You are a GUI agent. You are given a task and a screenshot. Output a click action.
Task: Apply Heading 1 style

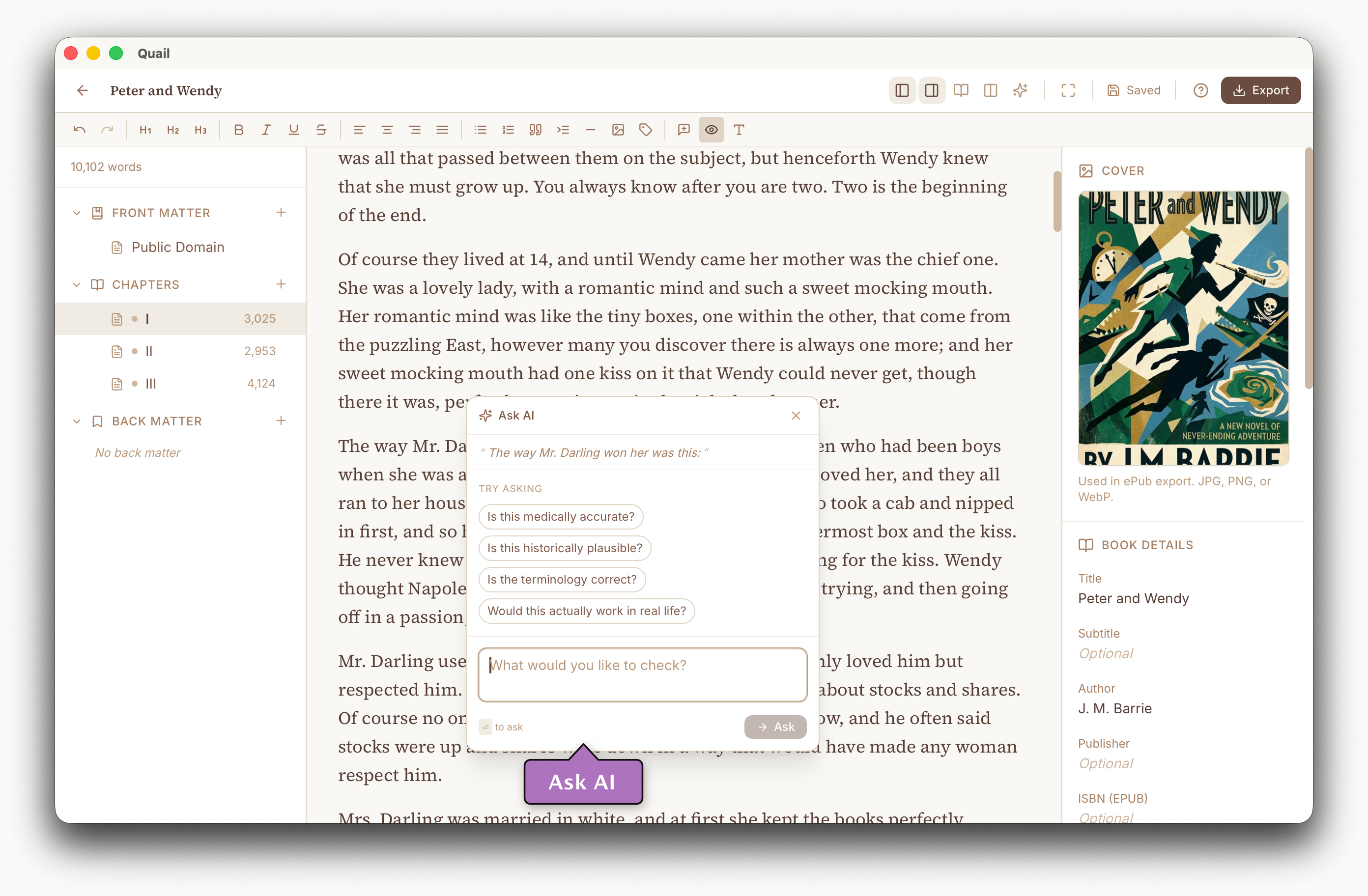145,130
